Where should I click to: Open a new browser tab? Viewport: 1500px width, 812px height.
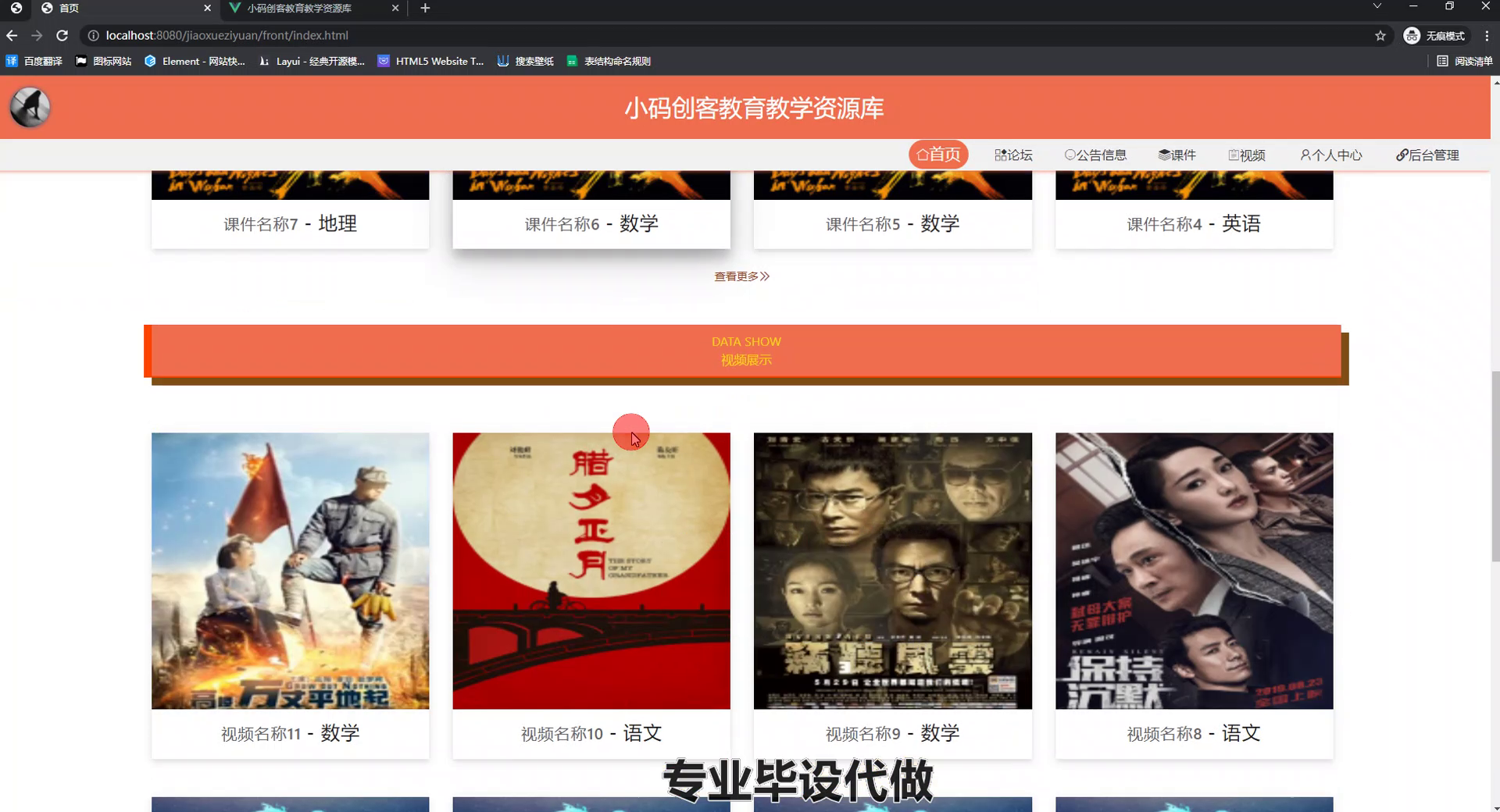point(425,8)
